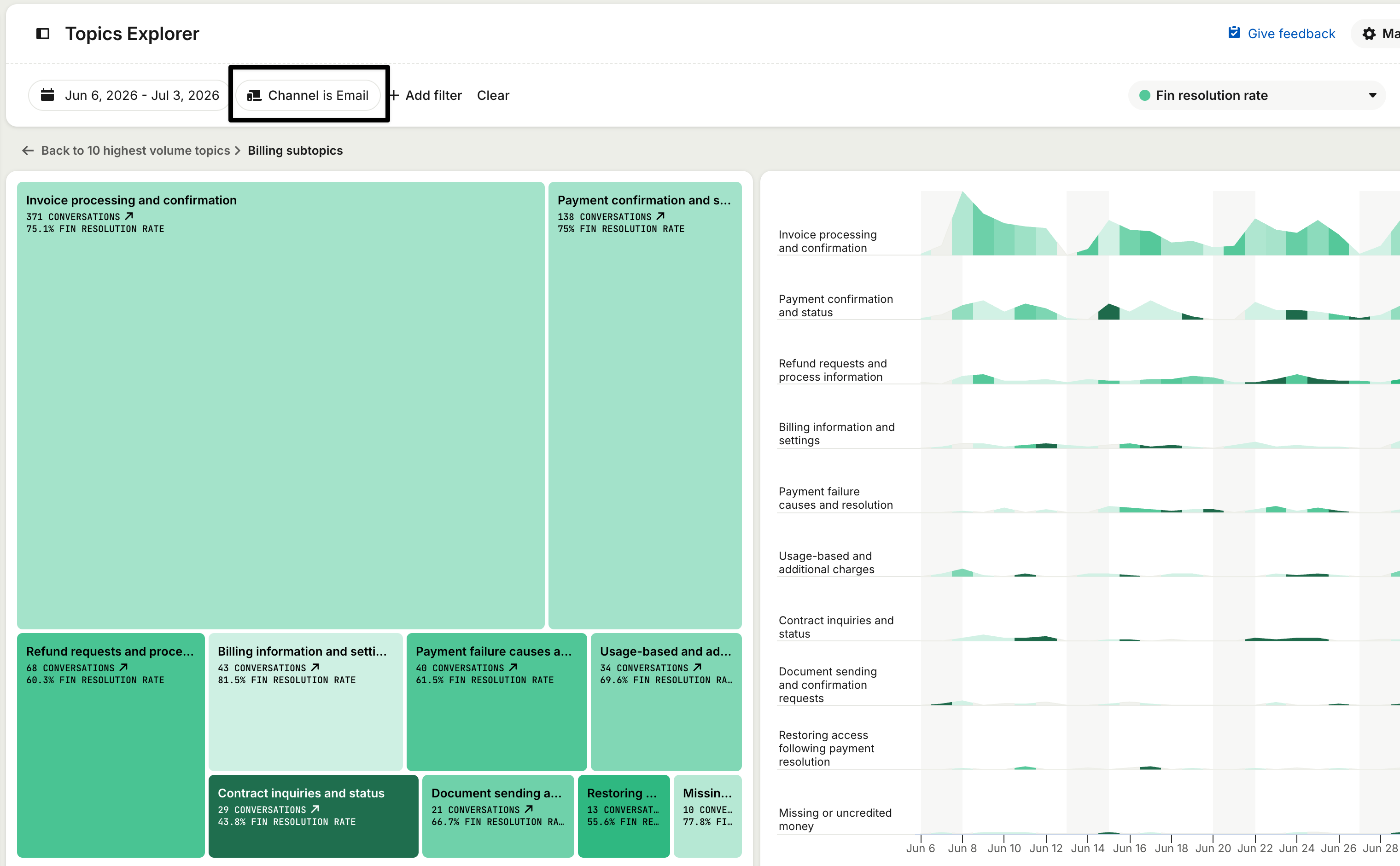Click green dot of Fin resolution rate
The width and height of the screenshot is (1400, 866).
[1144, 96]
